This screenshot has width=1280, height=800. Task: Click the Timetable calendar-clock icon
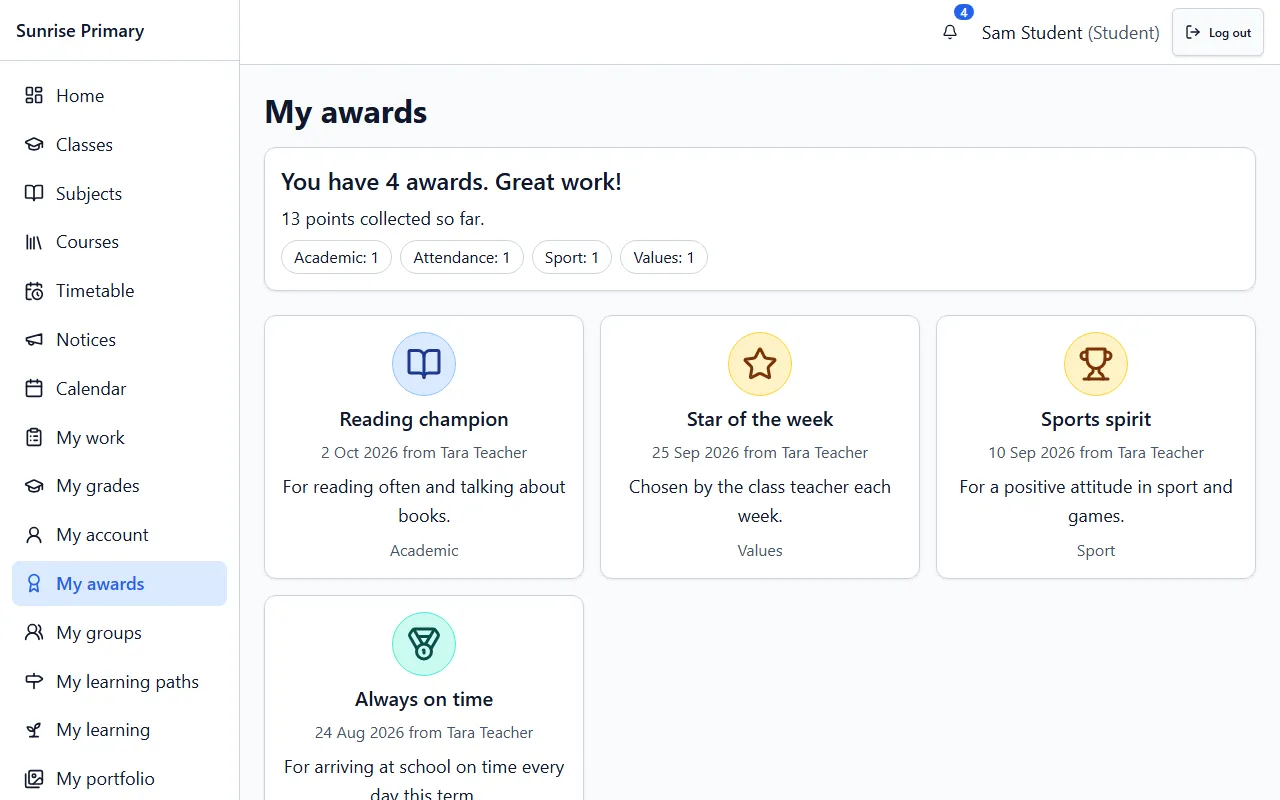[x=34, y=291]
